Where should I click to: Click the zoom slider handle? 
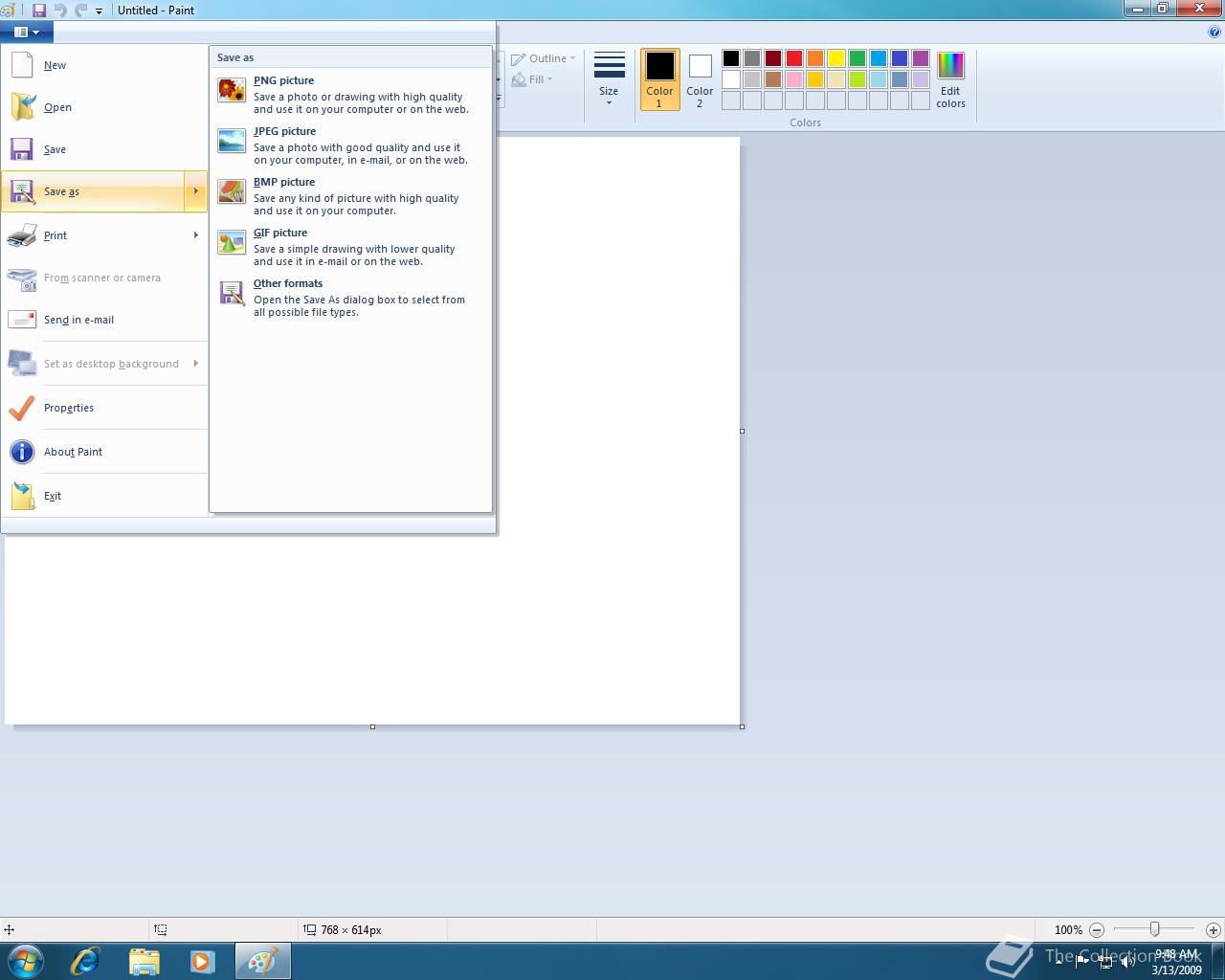(1155, 929)
